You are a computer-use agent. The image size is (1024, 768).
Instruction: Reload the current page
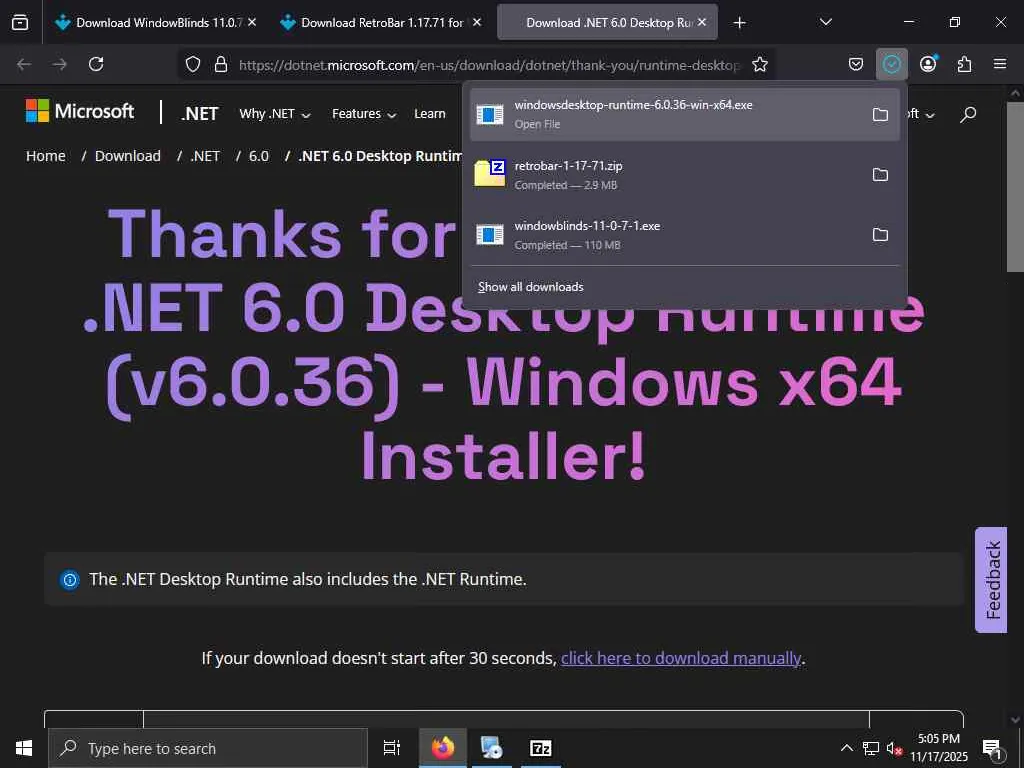pyautogui.click(x=96, y=64)
